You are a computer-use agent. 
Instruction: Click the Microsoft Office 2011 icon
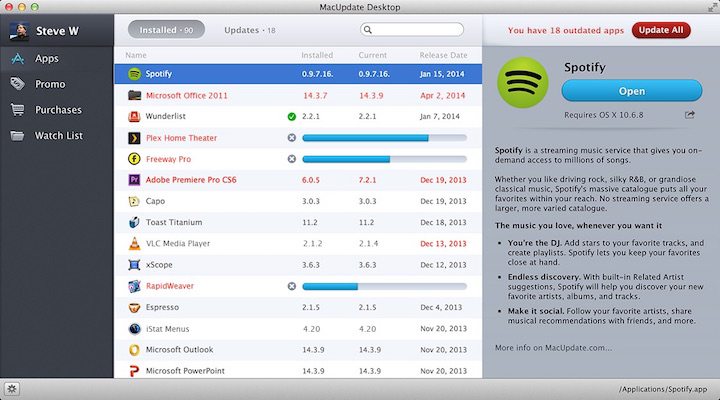tap(134, 95)
